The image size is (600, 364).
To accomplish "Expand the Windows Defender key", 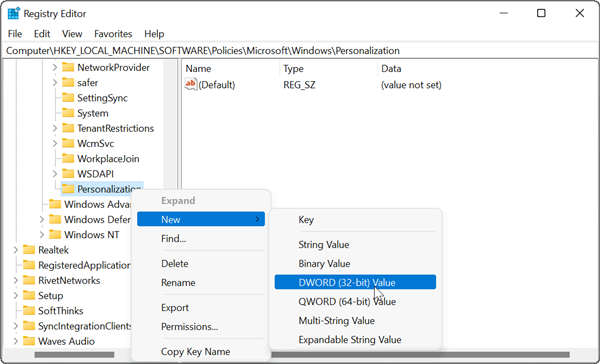I will tap(42, 219).
